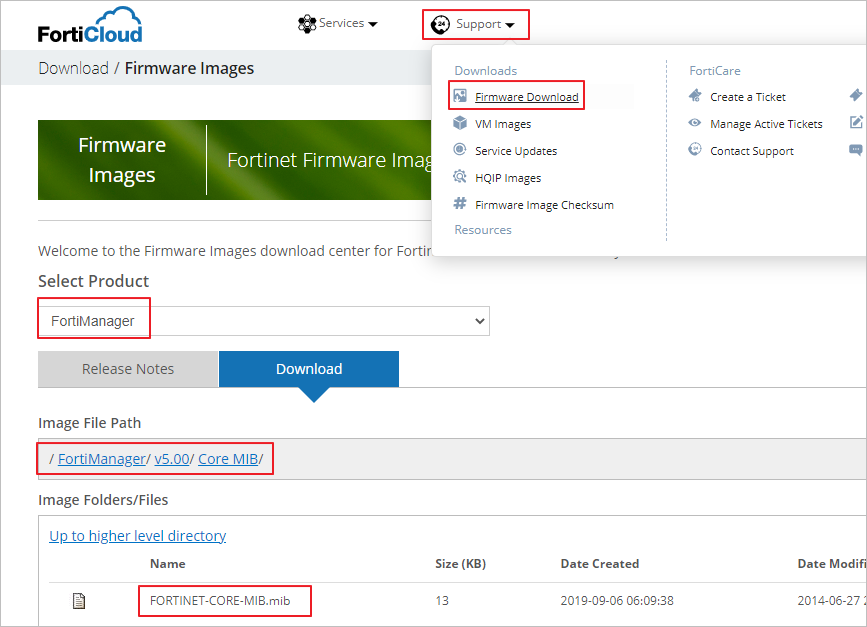Click the FORTINET-CORE-MIB.mib file name
This screenshot has height=627, width=867.
[x=220, y=601]
